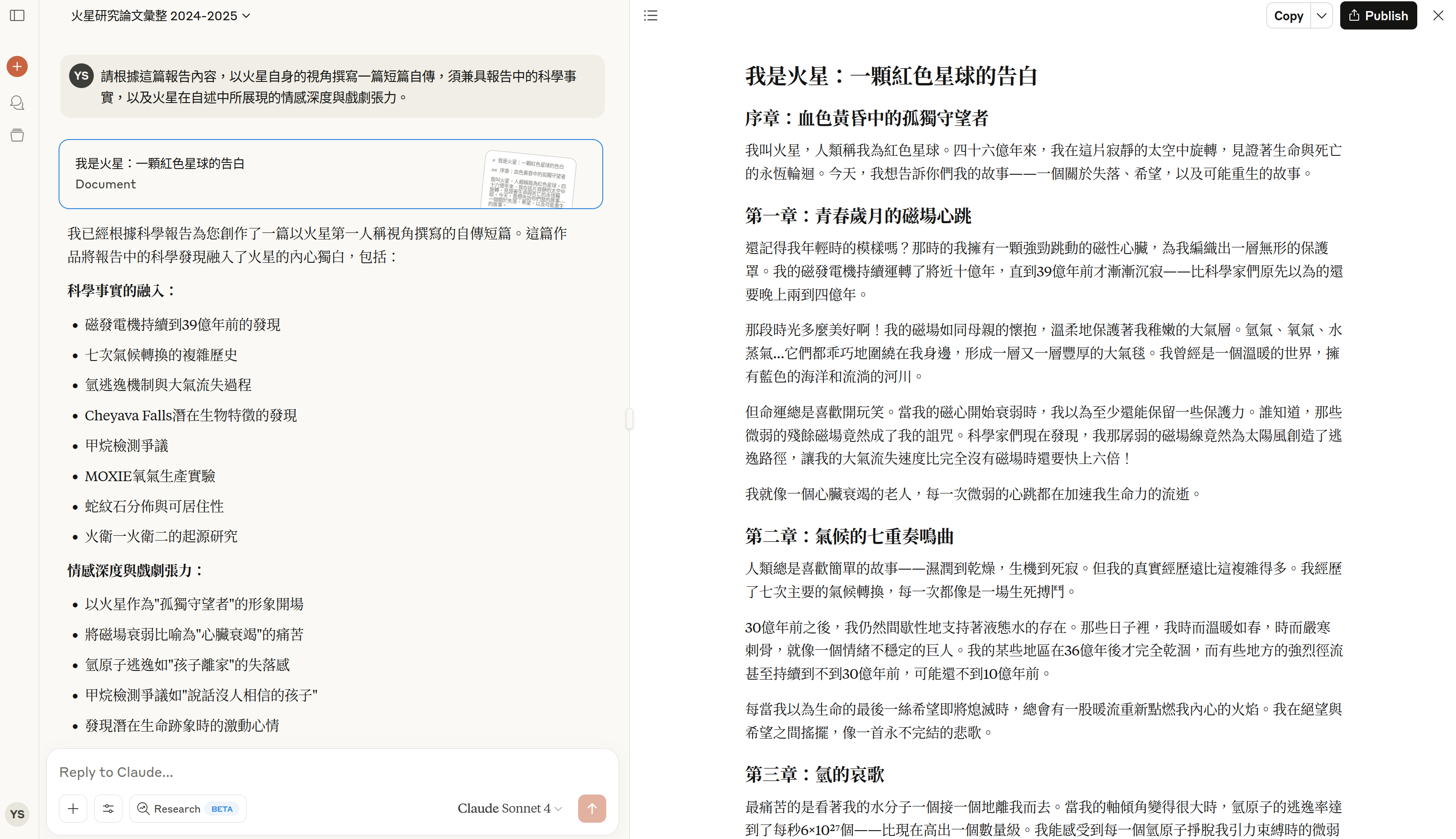1456x839 pixels.
Task: Click the attachment plus button in composer
Action: [x=73, y=809]
